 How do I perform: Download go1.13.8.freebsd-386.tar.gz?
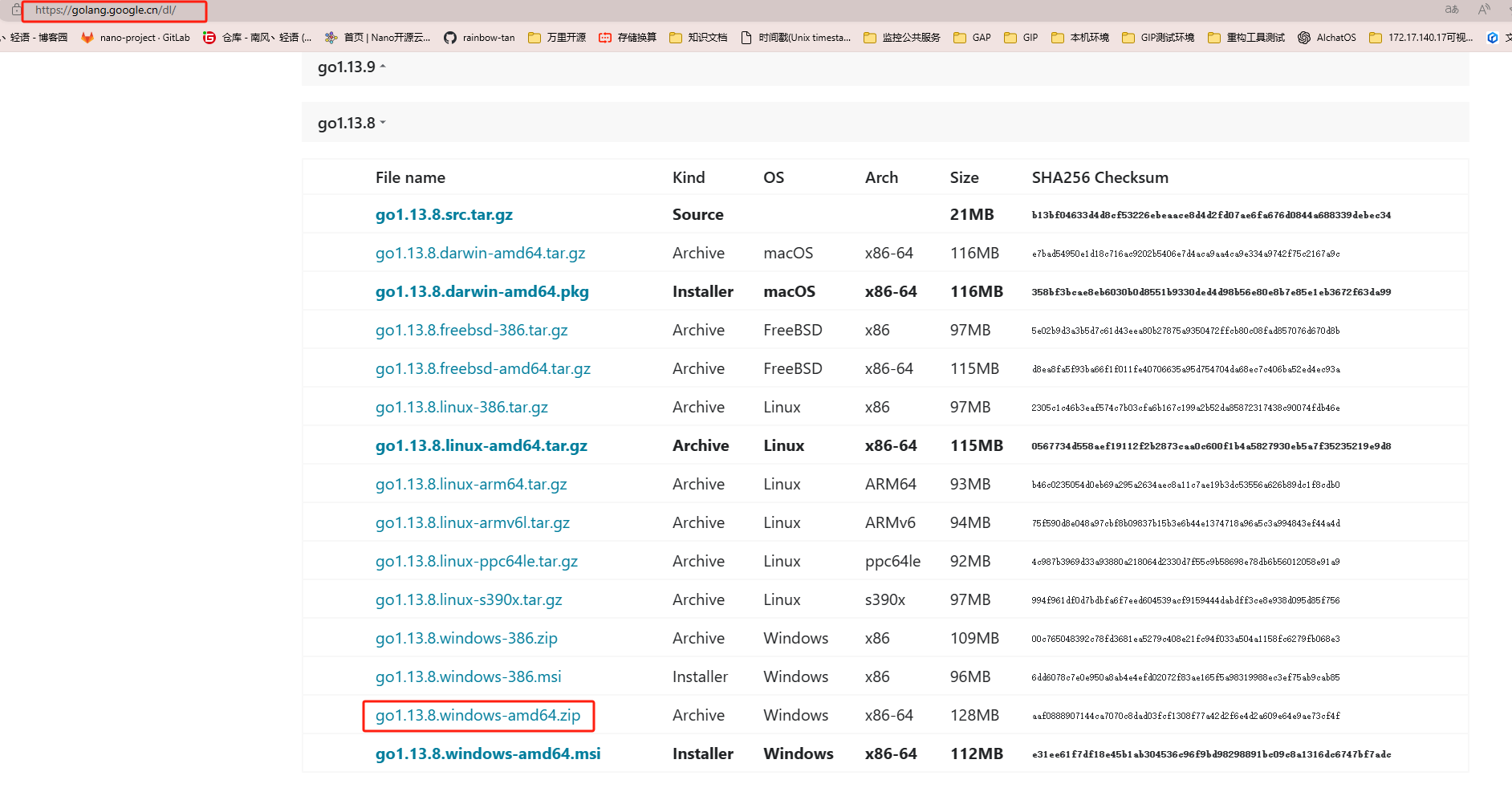[x=471, y=330]
